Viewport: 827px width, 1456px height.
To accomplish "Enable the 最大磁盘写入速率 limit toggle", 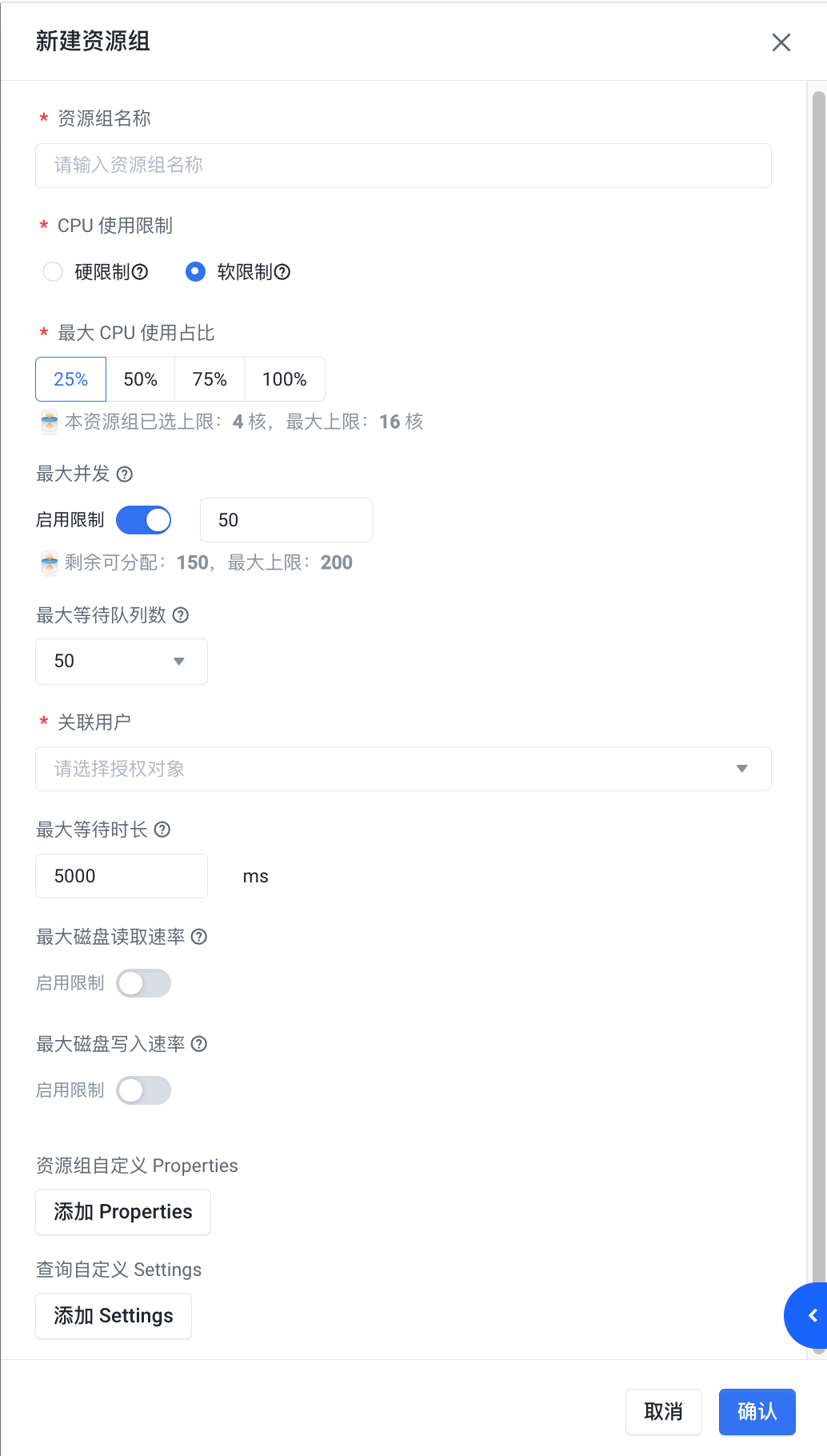I will point(144,1090).
